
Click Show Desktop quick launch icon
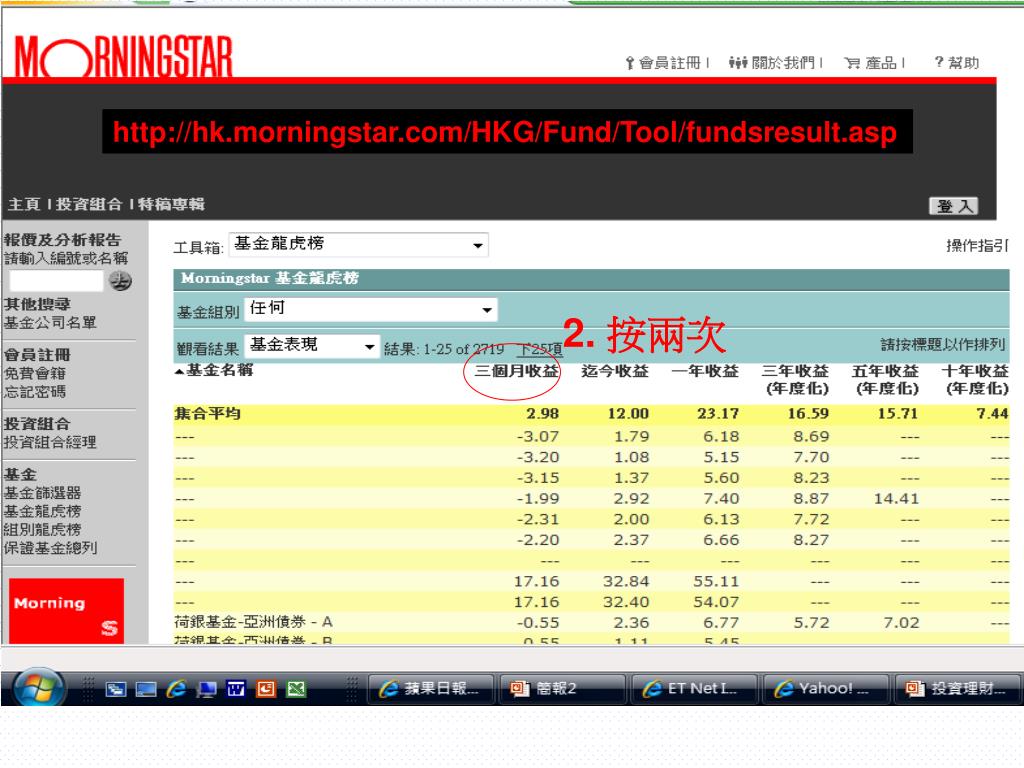click(x=146, y=689)
